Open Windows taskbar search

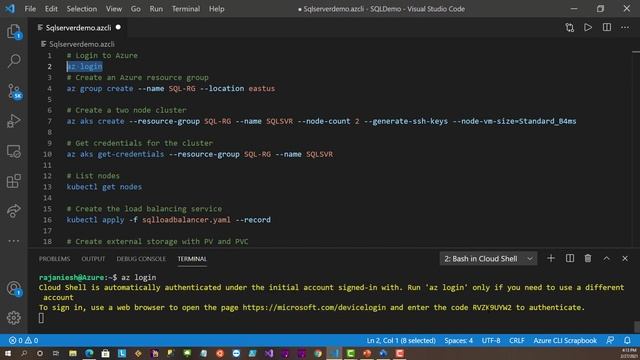click(x=24, y=353)
